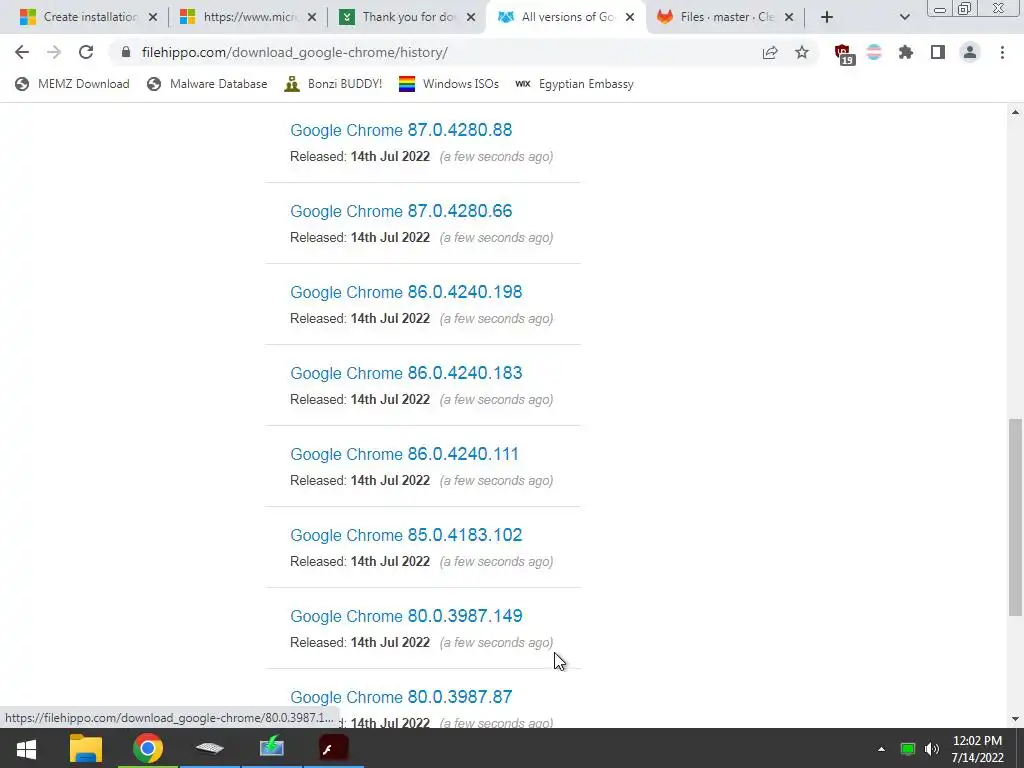This screenshot has width=1024, height=768.
Task: Go back to the previous page
Action: 22,52
